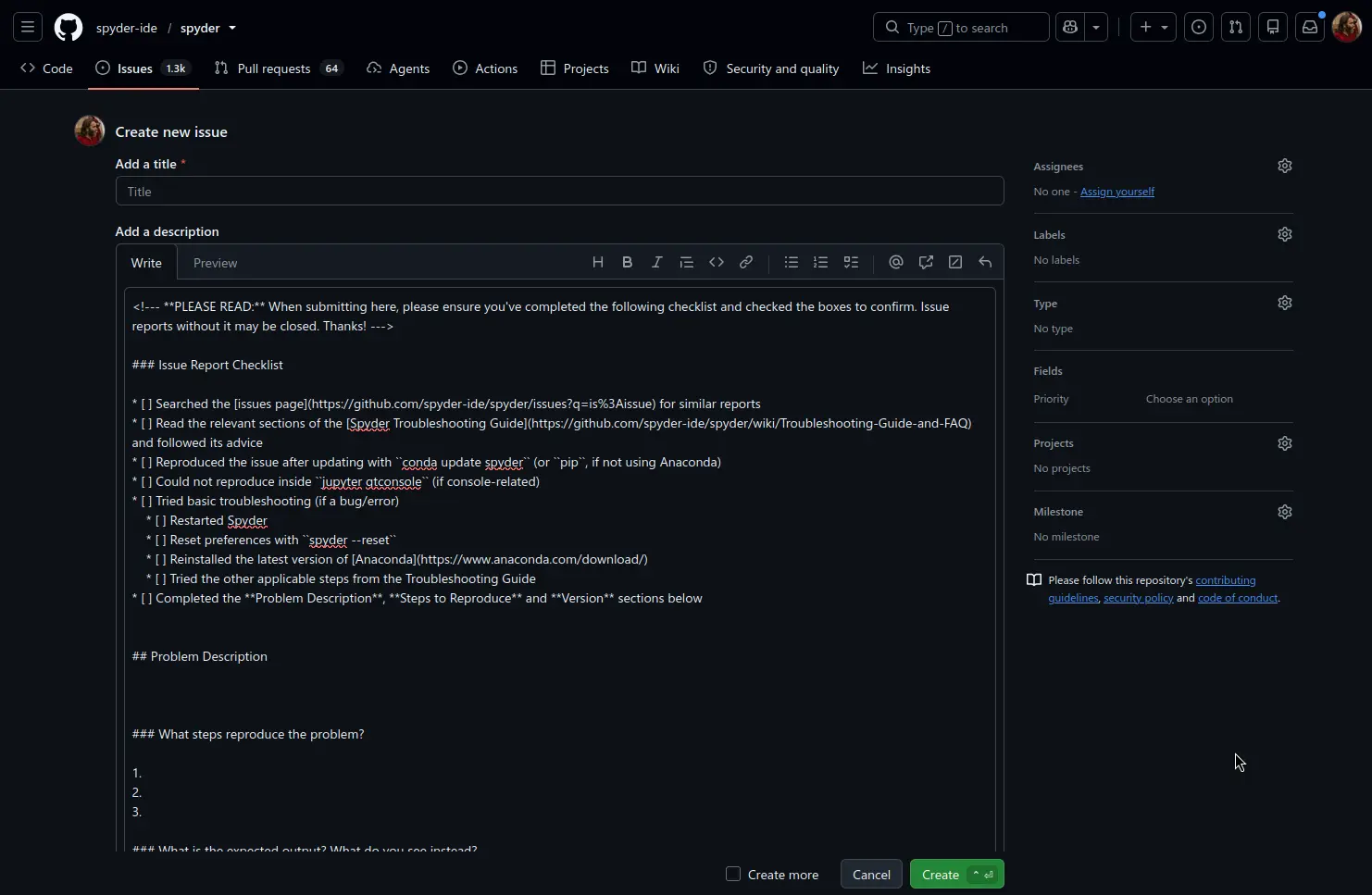Insert a numbered list

click(821, 263)
